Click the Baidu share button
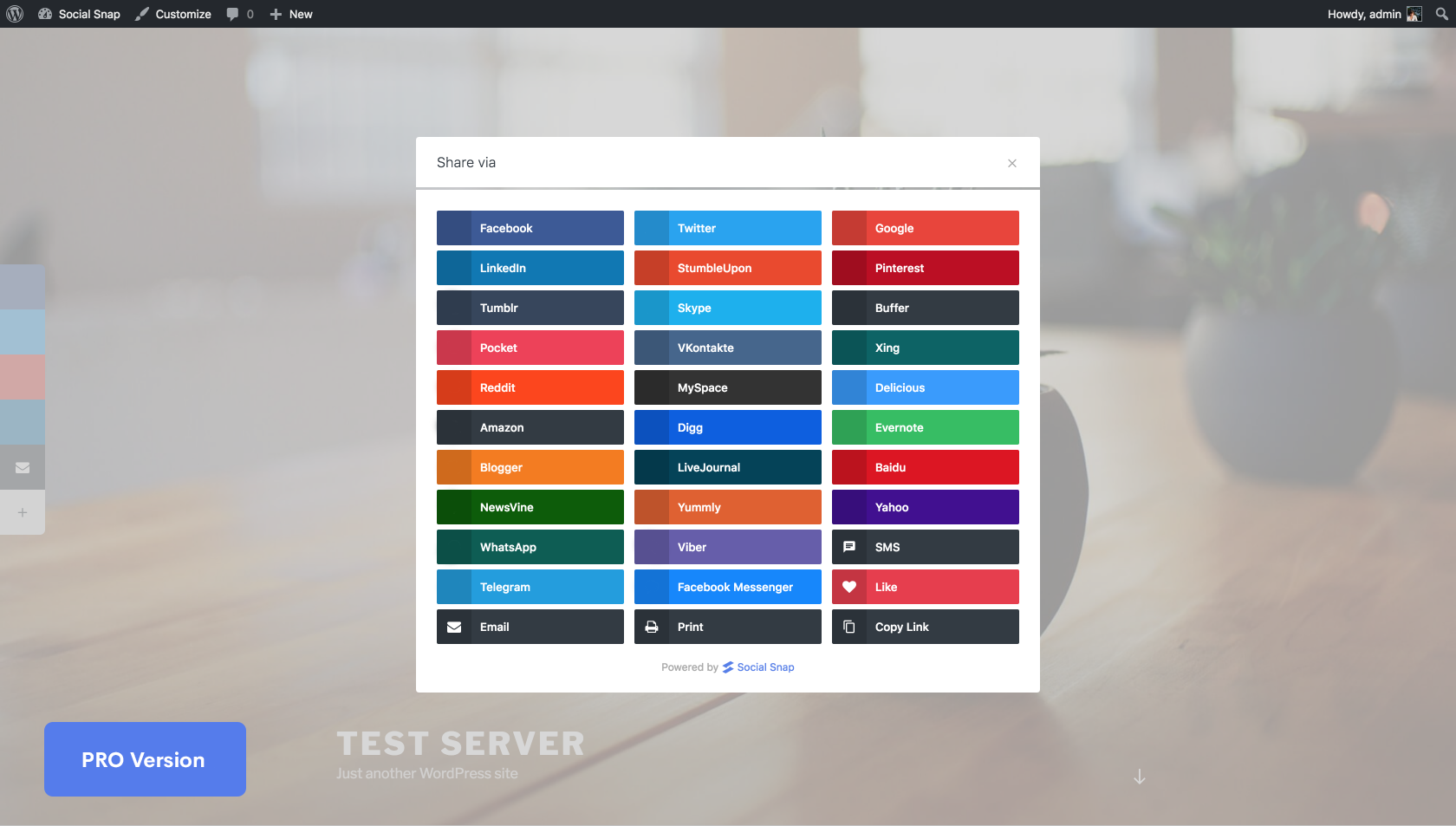 pyautogui.click(x=926, y=467)
